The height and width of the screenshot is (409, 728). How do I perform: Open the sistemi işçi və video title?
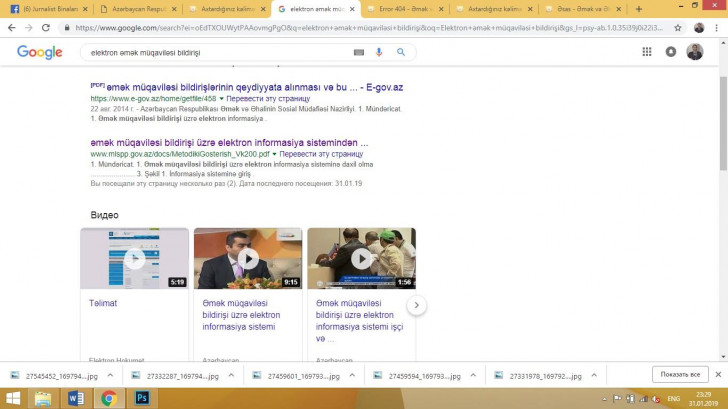359,321
